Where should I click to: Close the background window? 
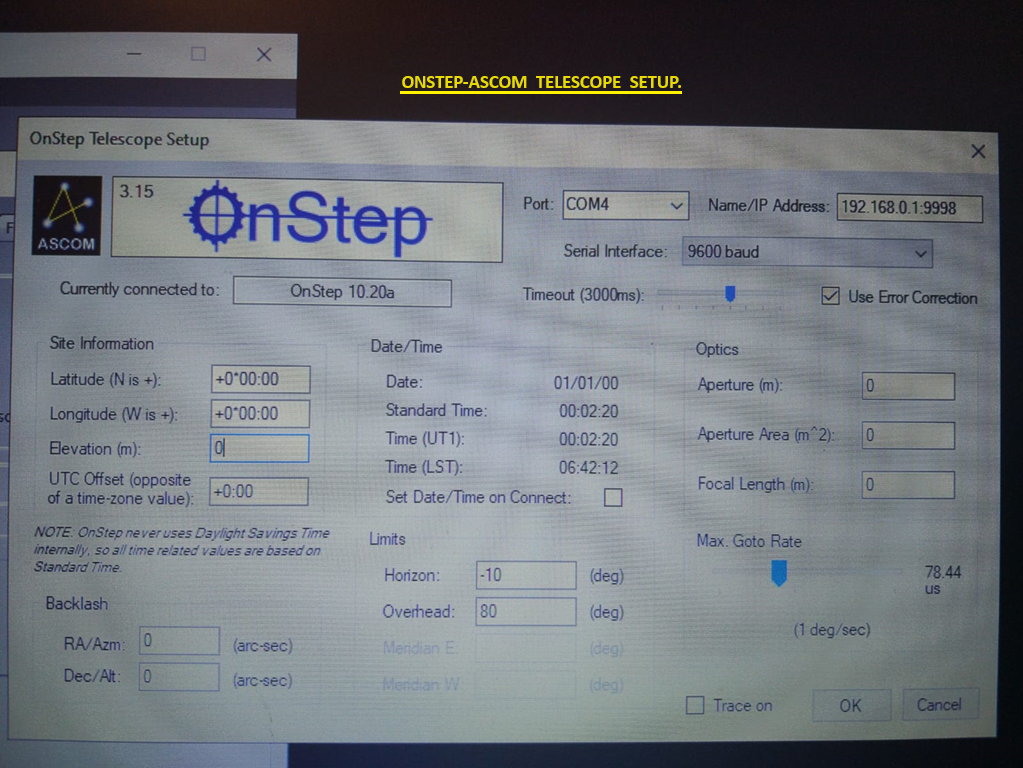[x=264, y=54]
